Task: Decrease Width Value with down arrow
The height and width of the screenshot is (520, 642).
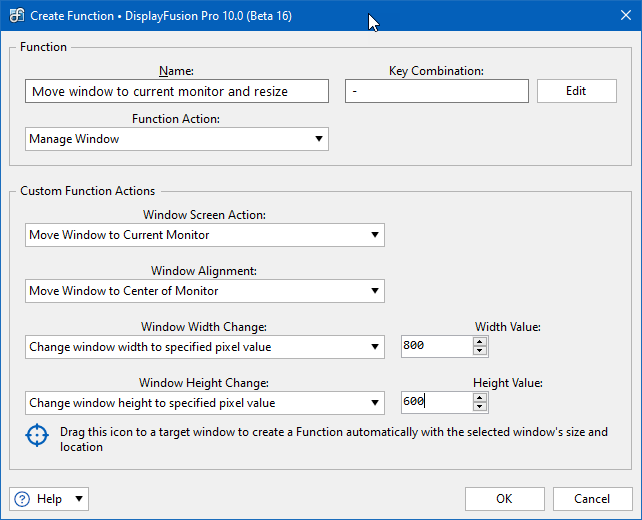Action: coord(480,351)
